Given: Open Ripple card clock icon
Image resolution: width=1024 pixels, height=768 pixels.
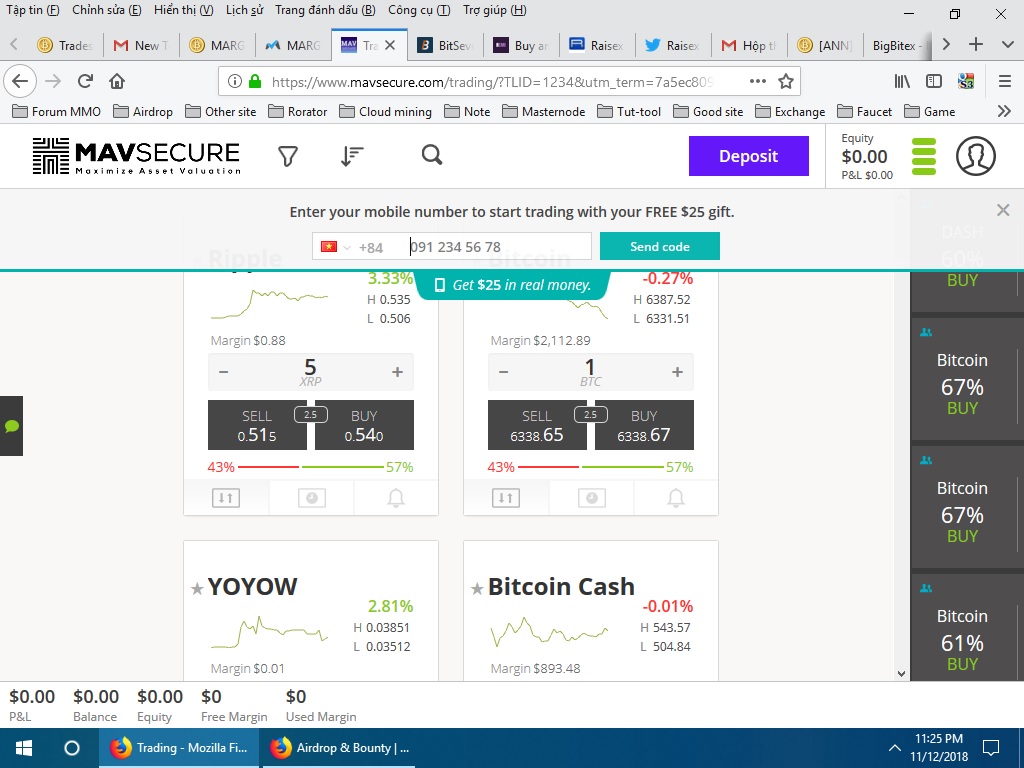Looking at the screenshot, I should [x=312, y=498].
